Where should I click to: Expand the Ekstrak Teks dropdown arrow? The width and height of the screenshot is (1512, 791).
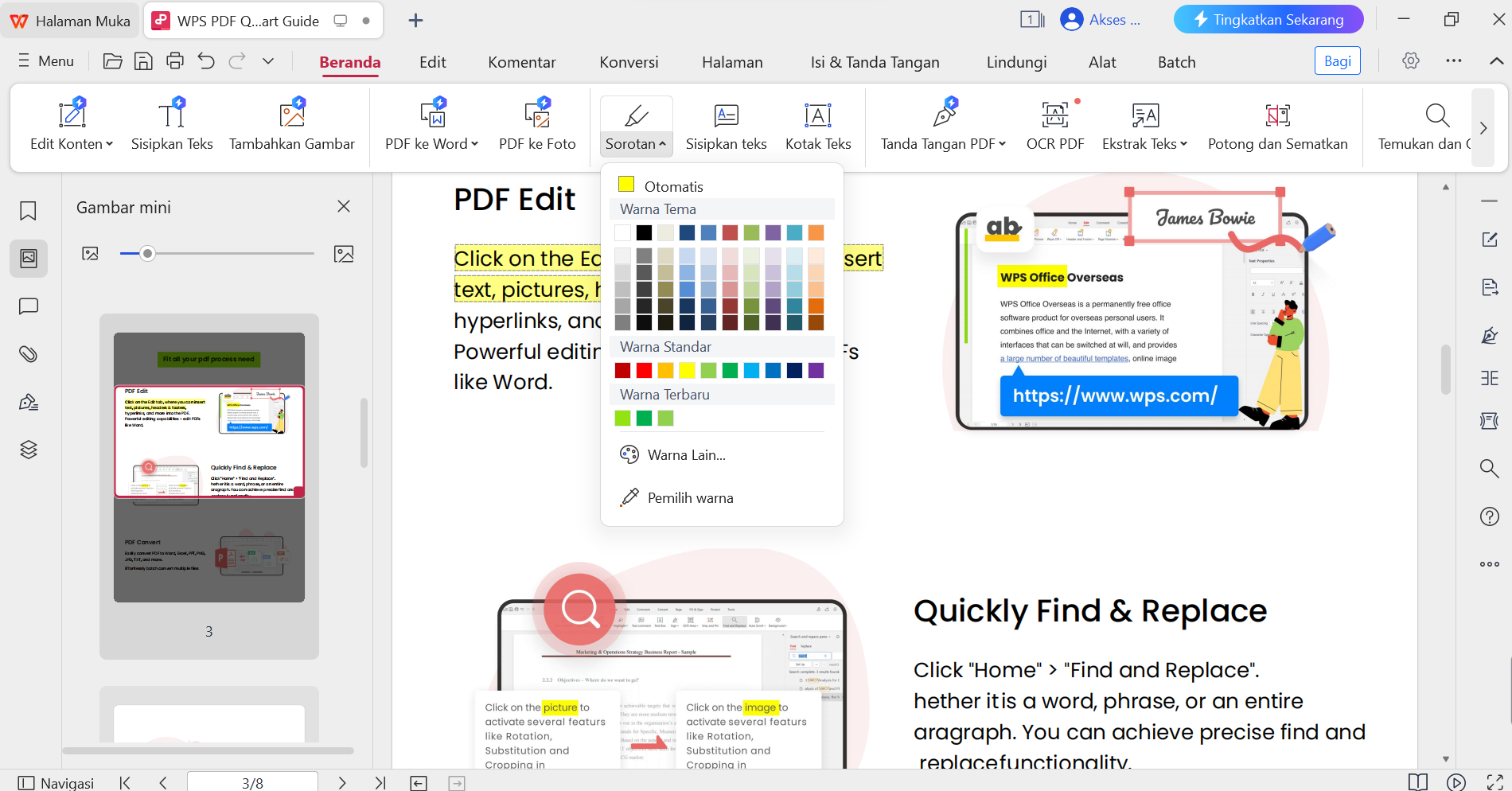pyautogui.click(x=1183, y=144)
